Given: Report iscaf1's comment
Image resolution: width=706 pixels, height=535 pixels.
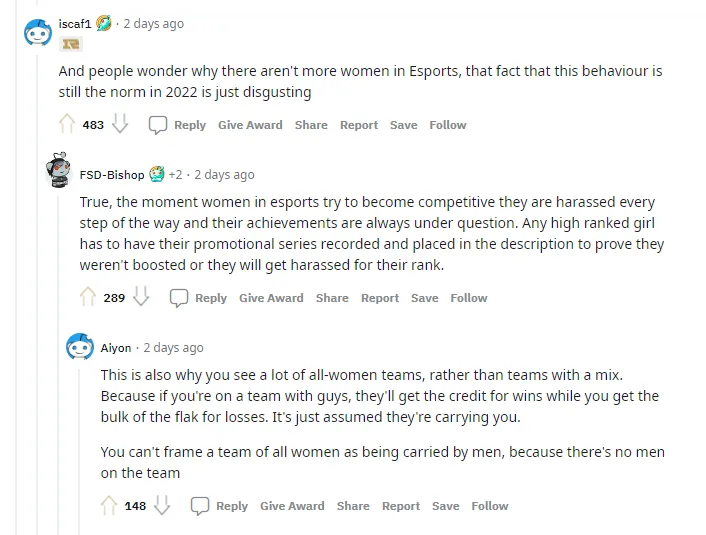Looking at the screenshot, I should coord(358,125).
